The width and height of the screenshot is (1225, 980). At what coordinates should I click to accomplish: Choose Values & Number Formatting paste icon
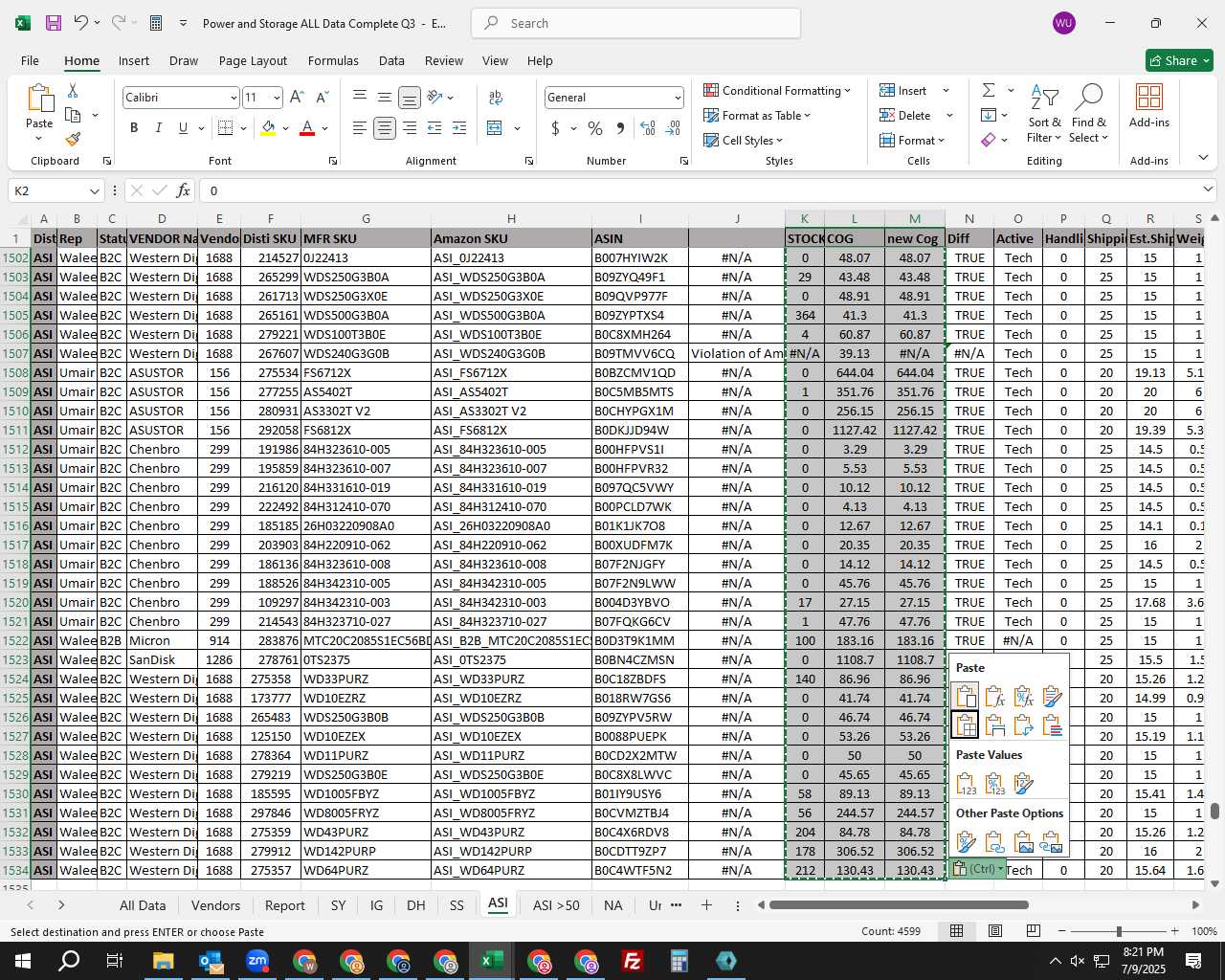(x=994, y=784)
